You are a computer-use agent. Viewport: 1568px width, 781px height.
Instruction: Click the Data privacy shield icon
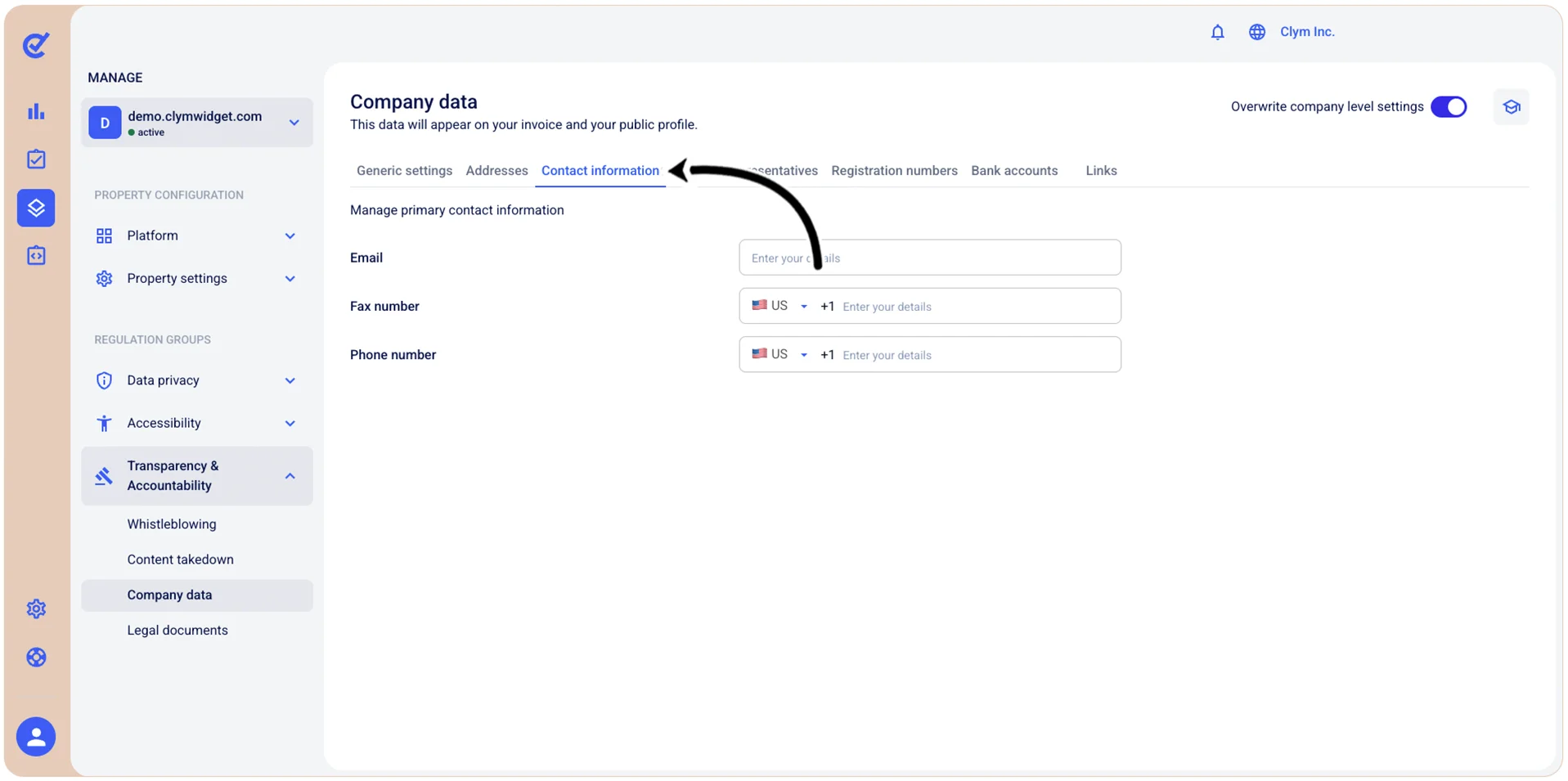[104, 380]
